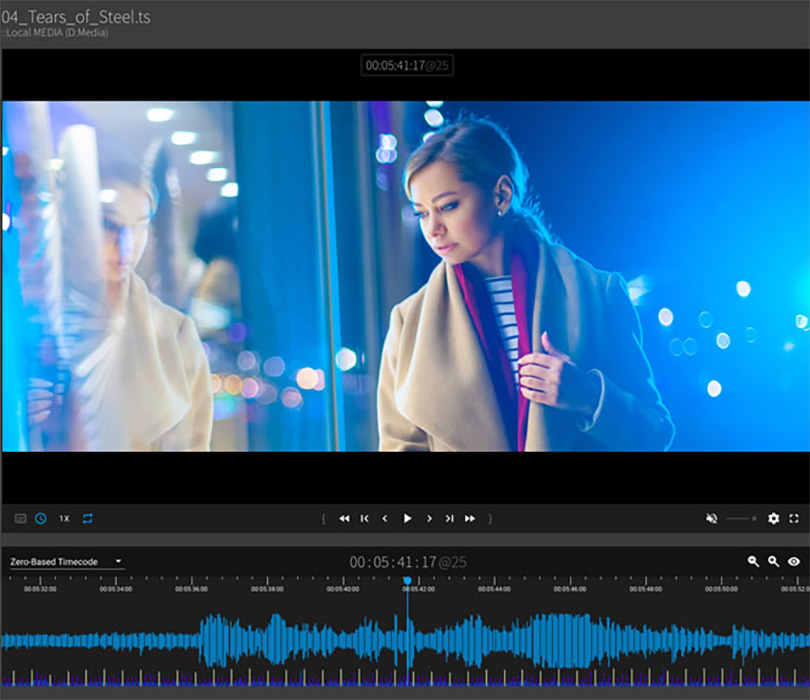Toggle the timecode clock display
The width and height of the screenshot is (810, 700).
pos(41,518)
